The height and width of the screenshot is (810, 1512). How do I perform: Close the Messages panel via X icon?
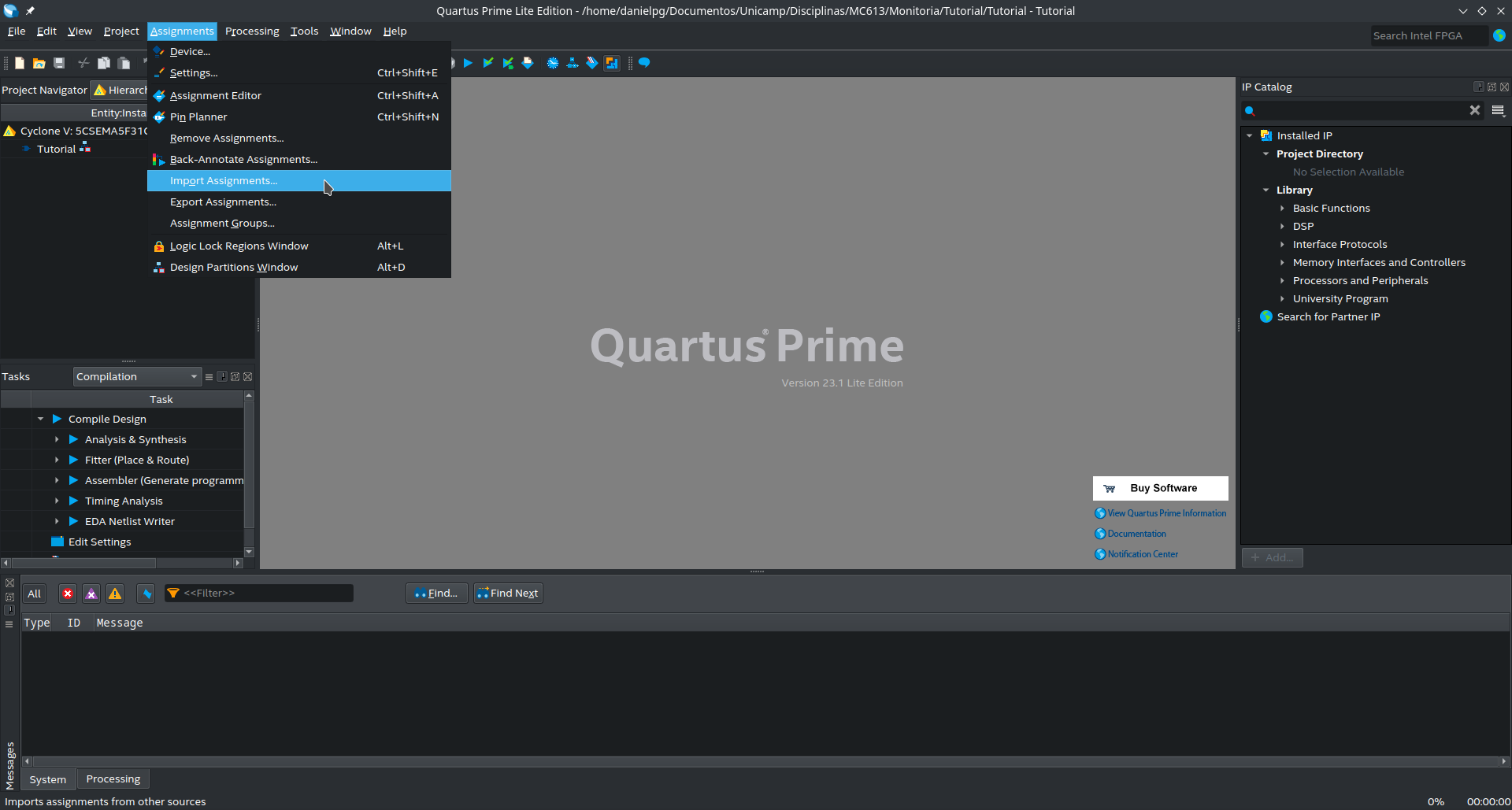click(9, 583)
